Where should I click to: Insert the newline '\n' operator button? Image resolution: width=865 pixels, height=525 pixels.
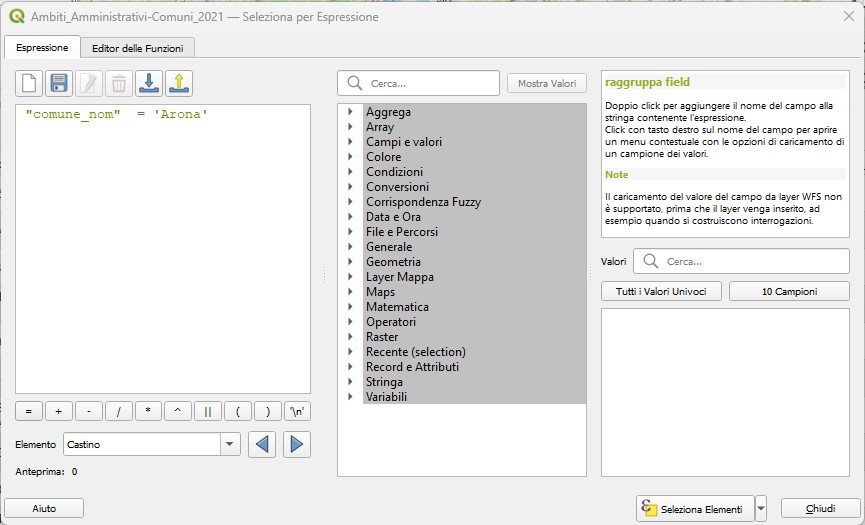297,411
